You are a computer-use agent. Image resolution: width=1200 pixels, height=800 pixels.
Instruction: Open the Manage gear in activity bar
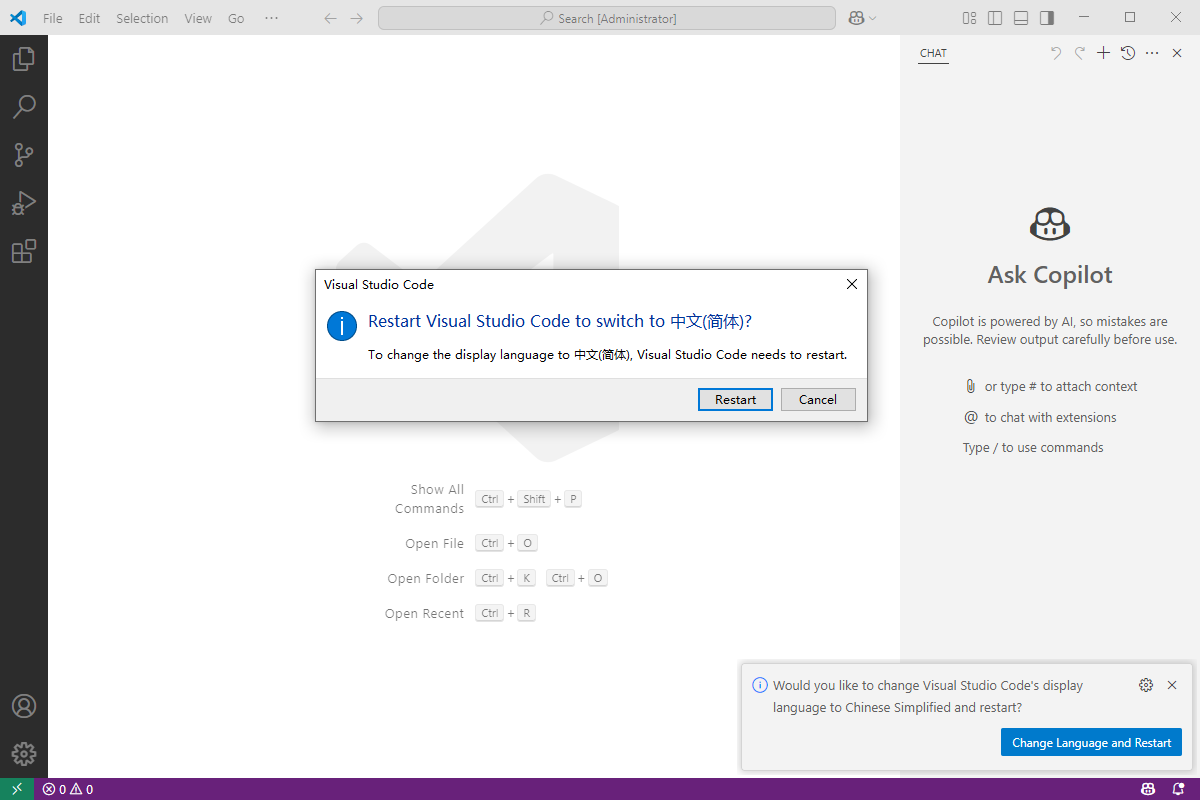(x=24, y=754)
